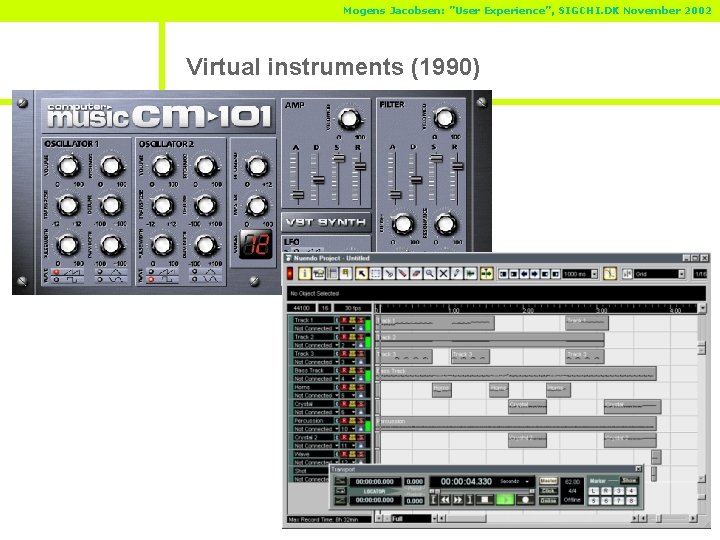The image size is (720, 540).
Task: Click the Snap toggle icon left of Grid
Action: click(627, 274)
